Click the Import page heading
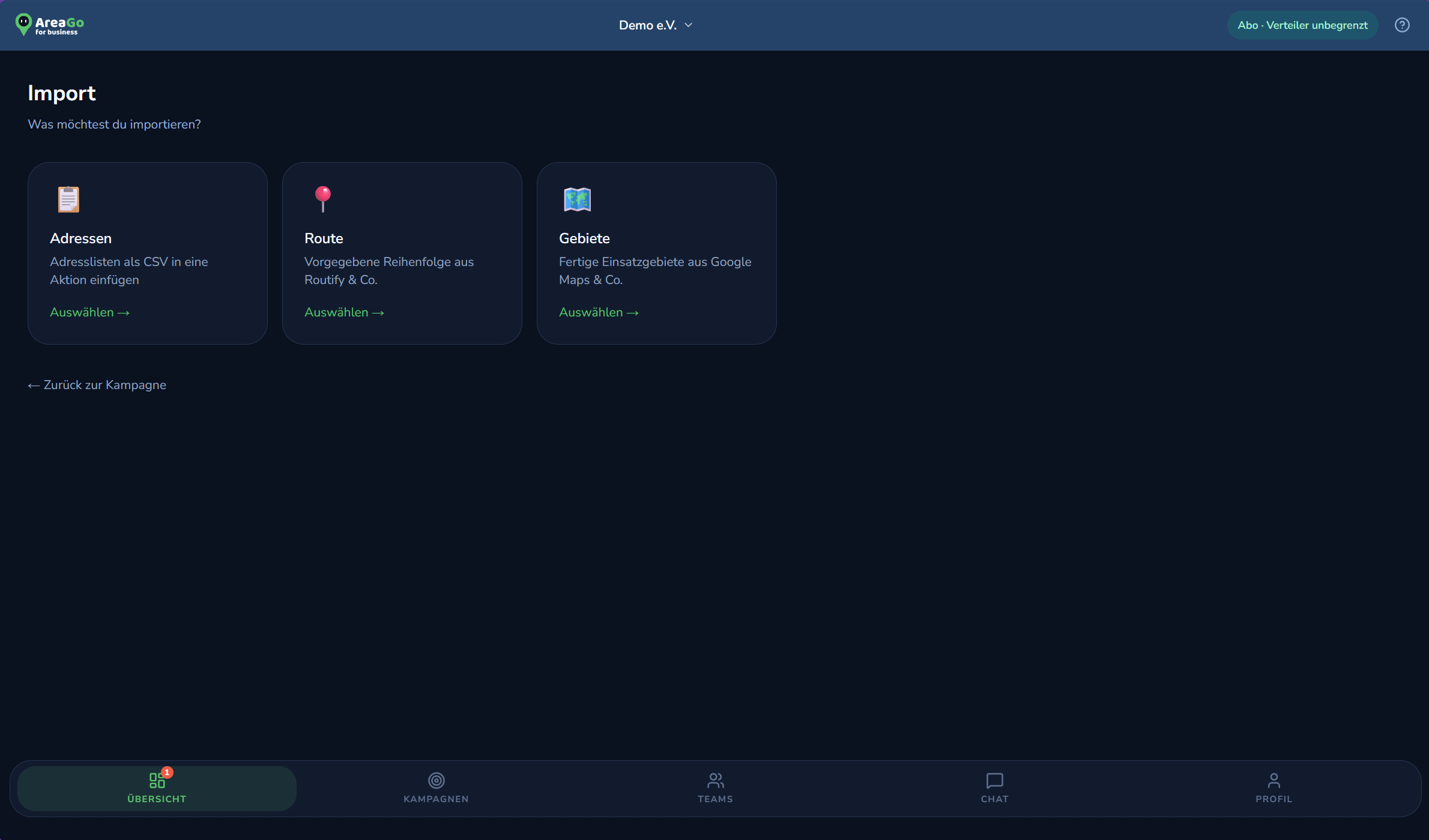The image size is (1429, 840). pyautogui.click(x=62, y=93)
